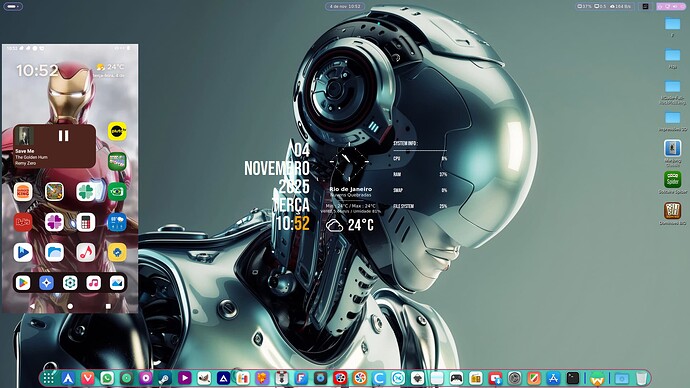This screenshot has width=690, height=388.
Task: Launch the Pluto TV app on the phone
Action: [x=117, y=131]
